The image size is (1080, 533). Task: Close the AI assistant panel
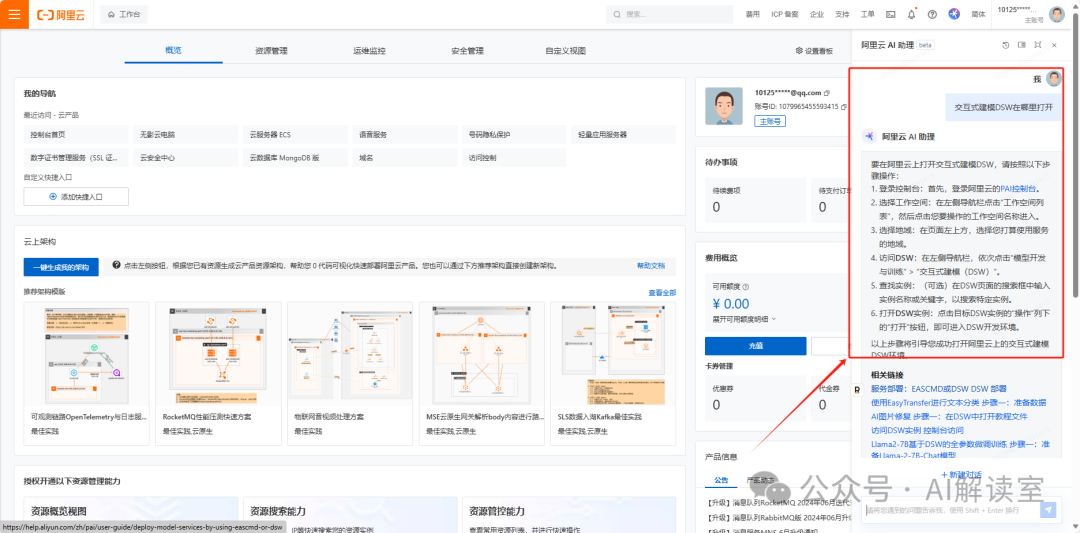[1054, 45]
